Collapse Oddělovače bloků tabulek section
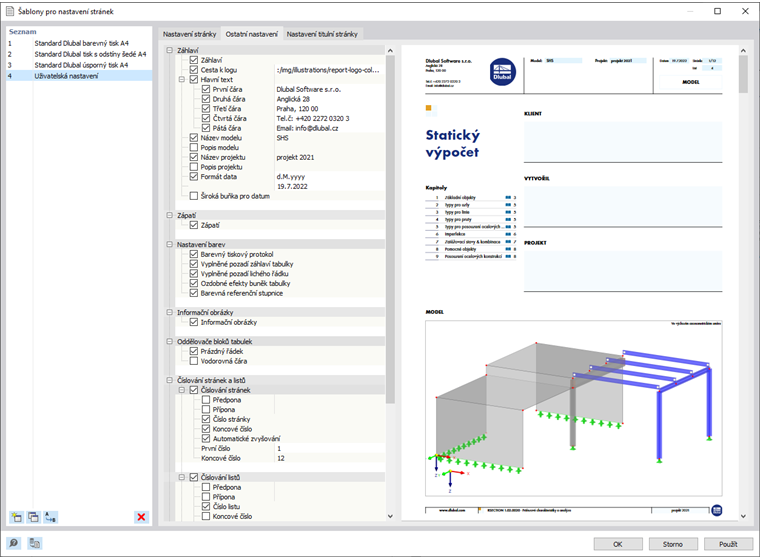 click(x=170, y=341)
